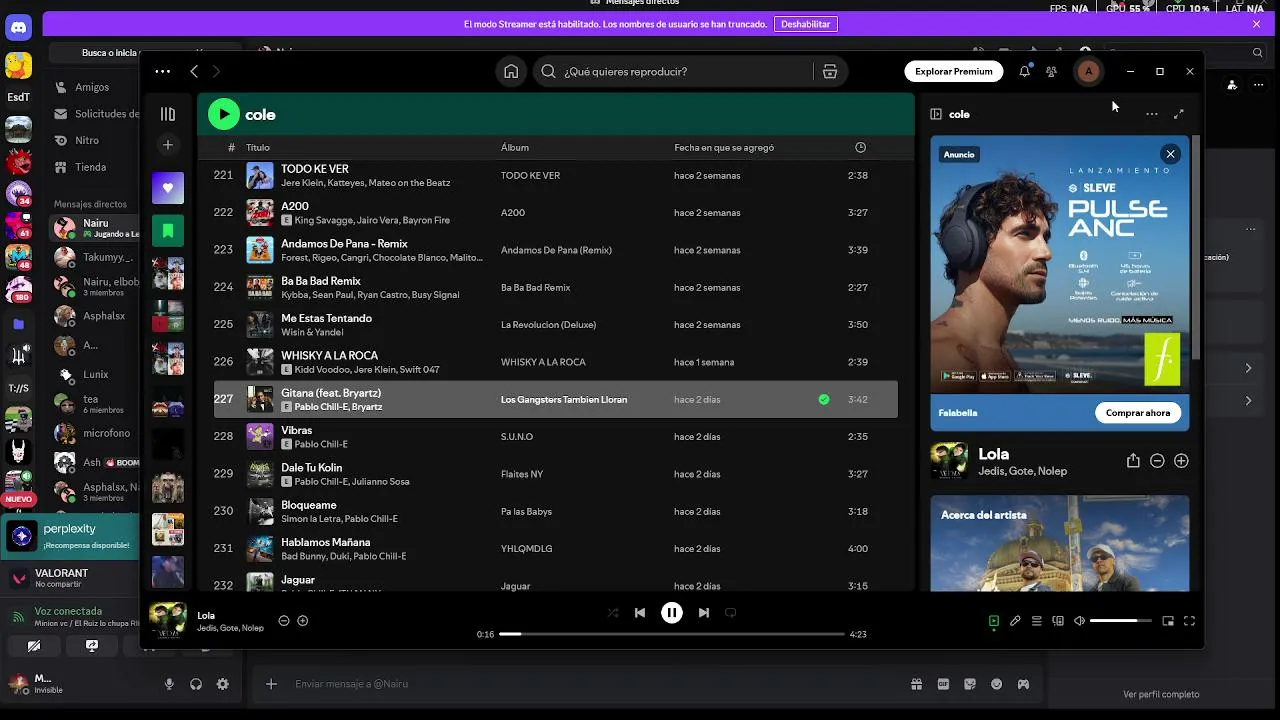
Task: Sort by duration clock icon
Action: [860, 147]
